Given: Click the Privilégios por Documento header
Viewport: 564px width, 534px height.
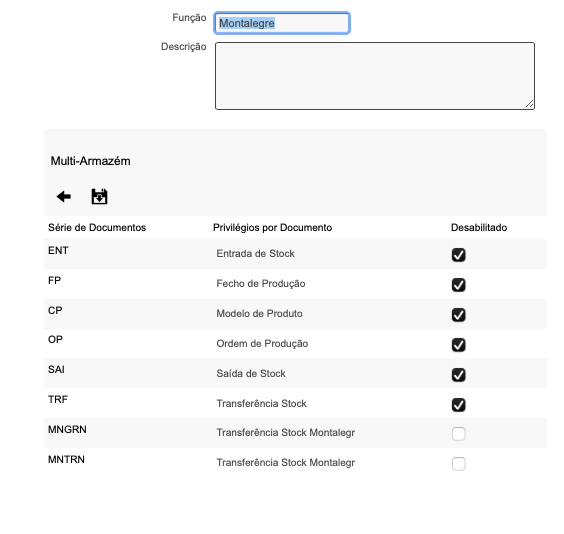Looking at the screenshot, I should tap(272, 228).
